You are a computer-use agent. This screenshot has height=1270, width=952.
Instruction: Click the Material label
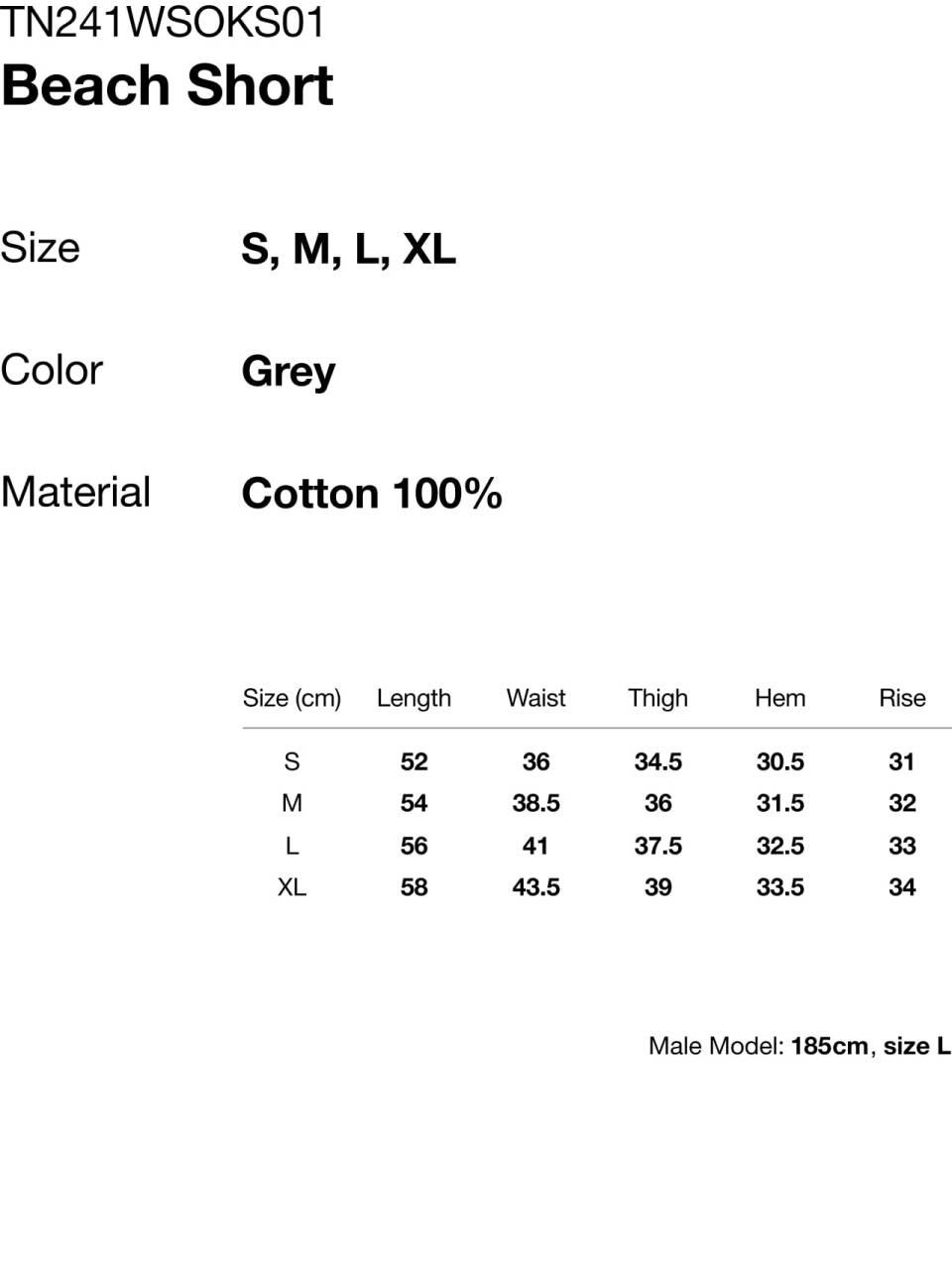tap(75, 492)
